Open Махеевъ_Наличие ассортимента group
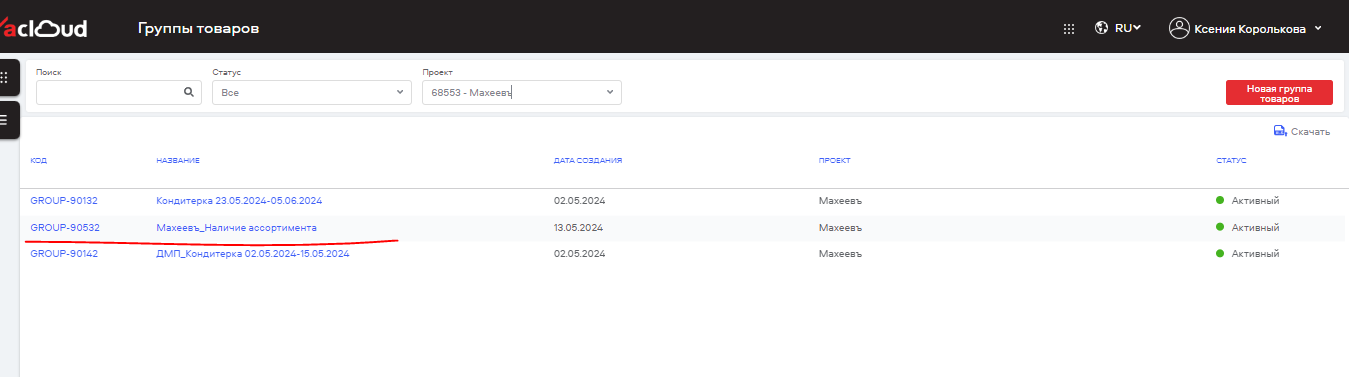This screenshot has height=377, width=1349. (236, 228)
